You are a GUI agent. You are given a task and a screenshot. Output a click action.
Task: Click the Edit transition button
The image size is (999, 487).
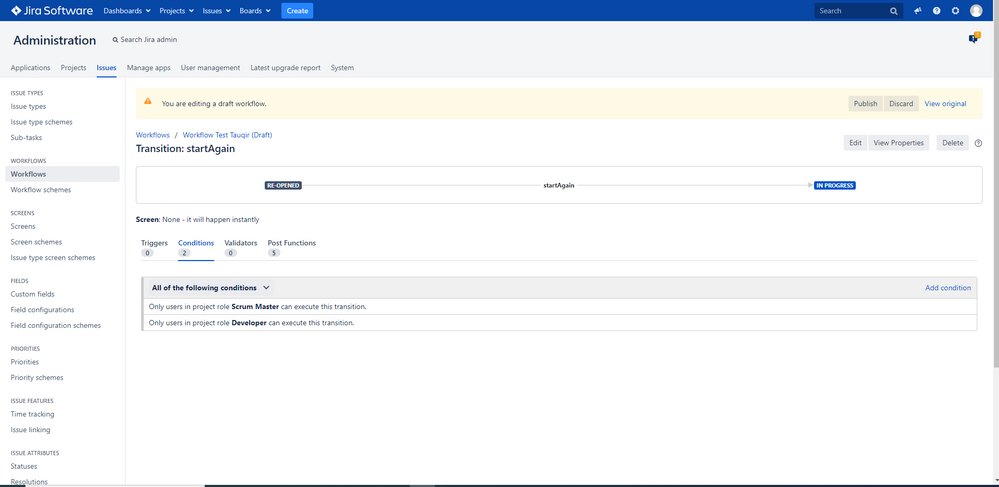855,143
